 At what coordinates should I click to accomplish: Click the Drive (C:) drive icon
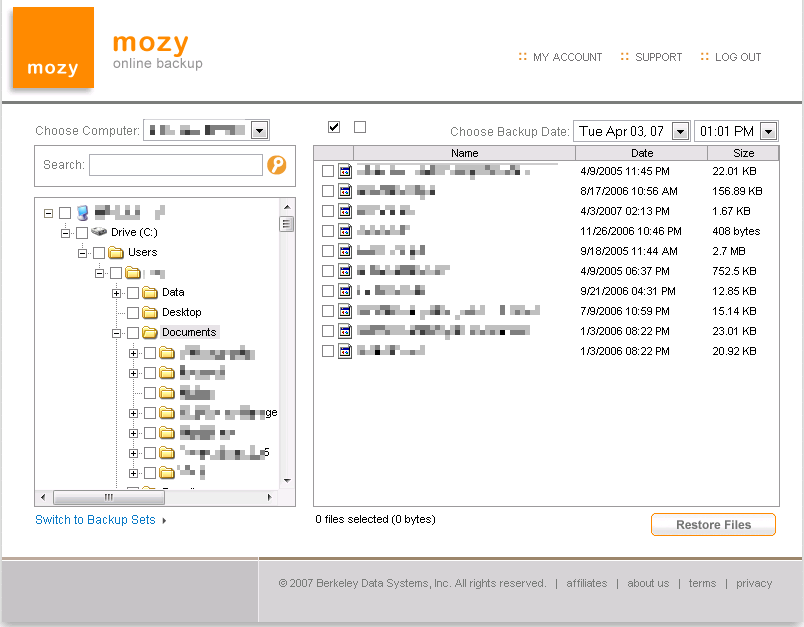pos(99,232)
